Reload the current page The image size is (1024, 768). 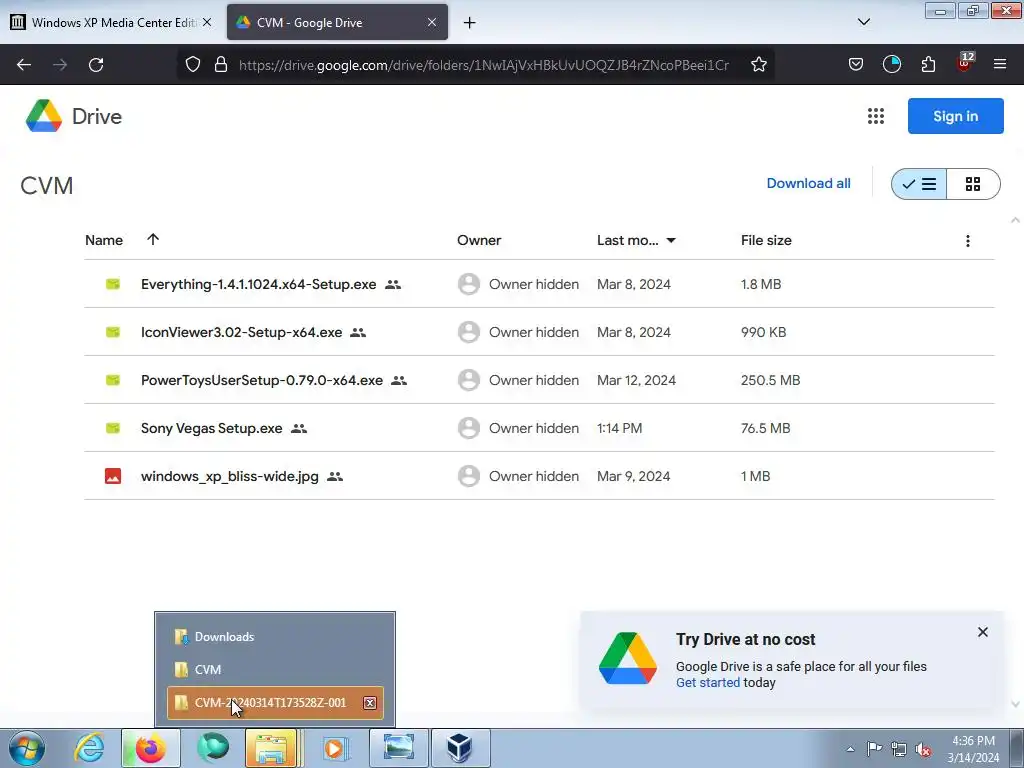click(96, 65)
